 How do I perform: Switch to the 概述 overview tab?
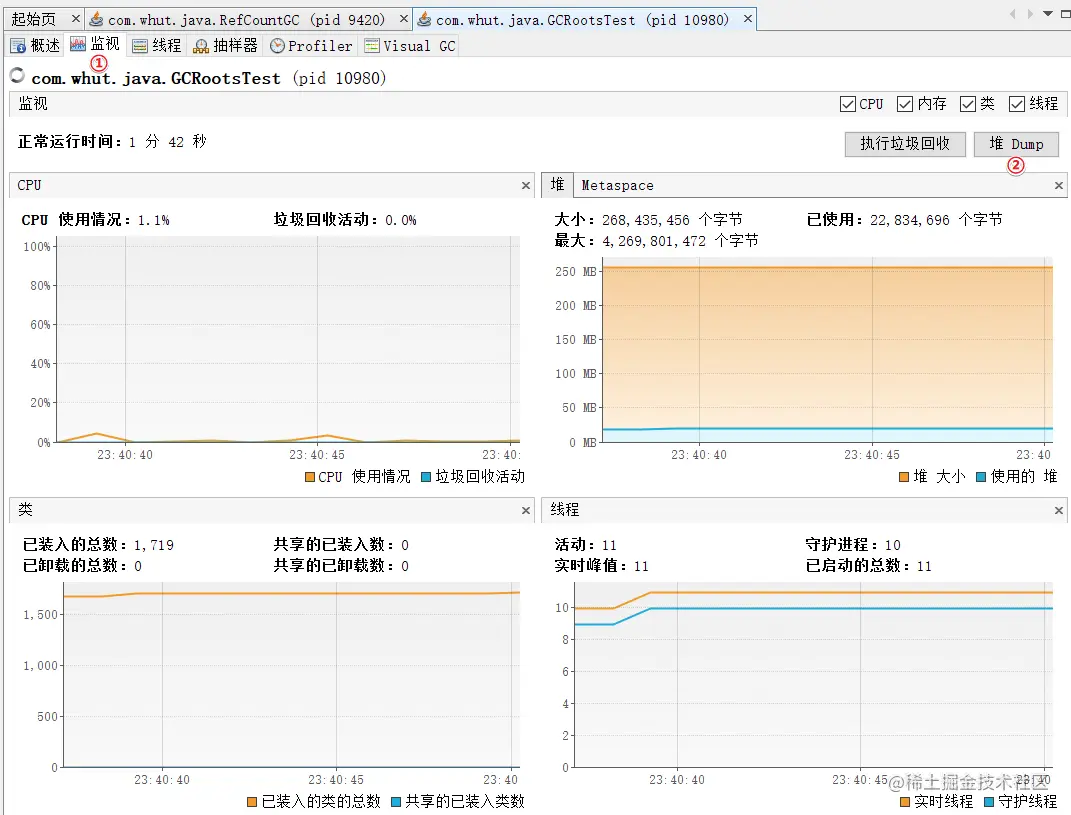(36, 46)
